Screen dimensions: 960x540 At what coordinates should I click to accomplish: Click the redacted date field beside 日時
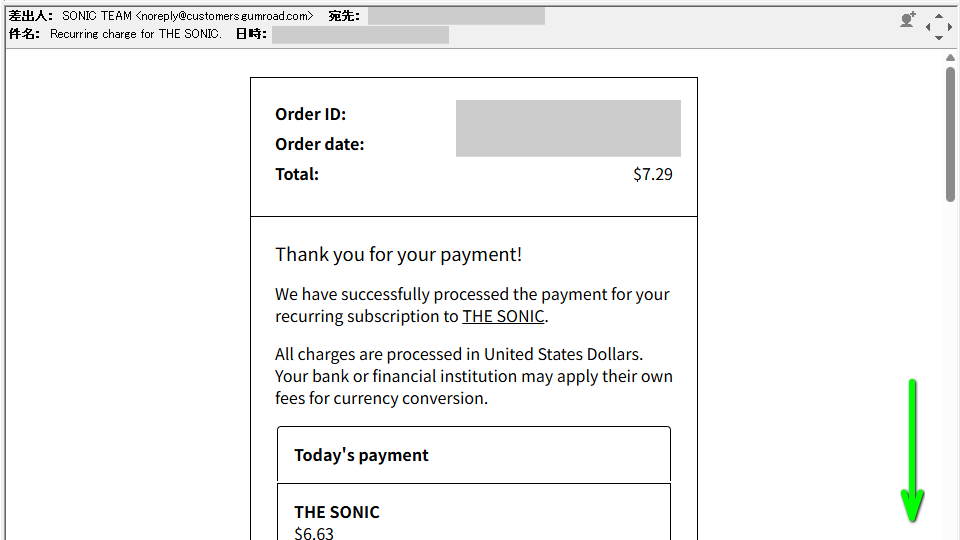click(360, 35)
